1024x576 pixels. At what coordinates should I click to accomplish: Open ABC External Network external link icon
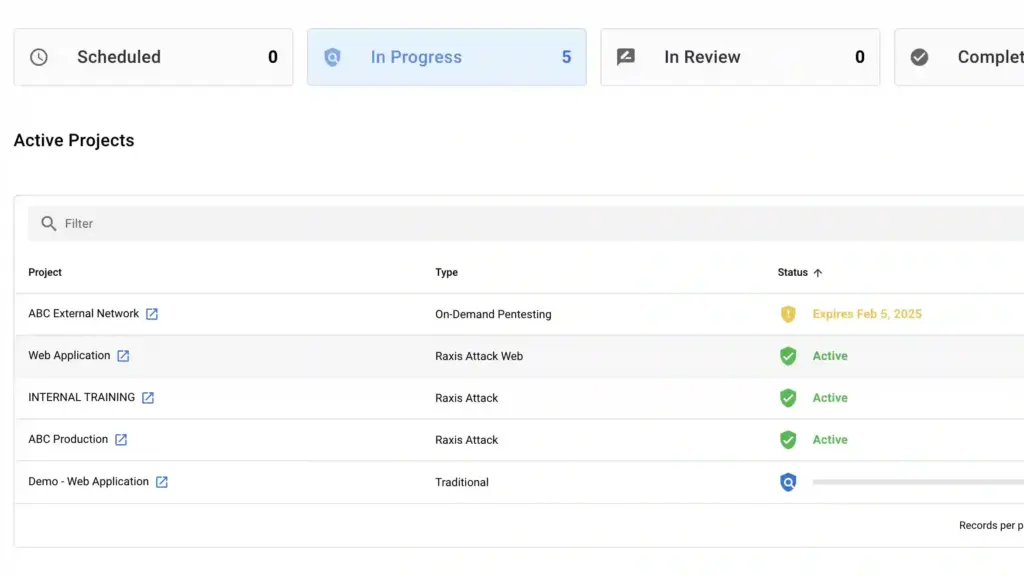pyautogui.click(x=152, y=314)
